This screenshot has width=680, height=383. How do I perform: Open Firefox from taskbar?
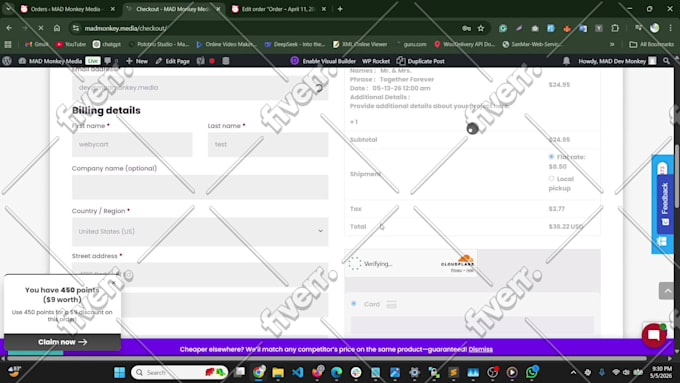(317, 372)
